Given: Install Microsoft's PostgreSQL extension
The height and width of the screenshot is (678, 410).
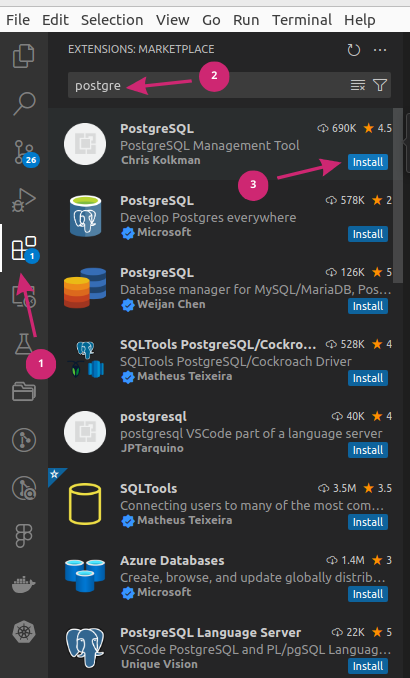Looking at the screenshot, I should [368, 234].
